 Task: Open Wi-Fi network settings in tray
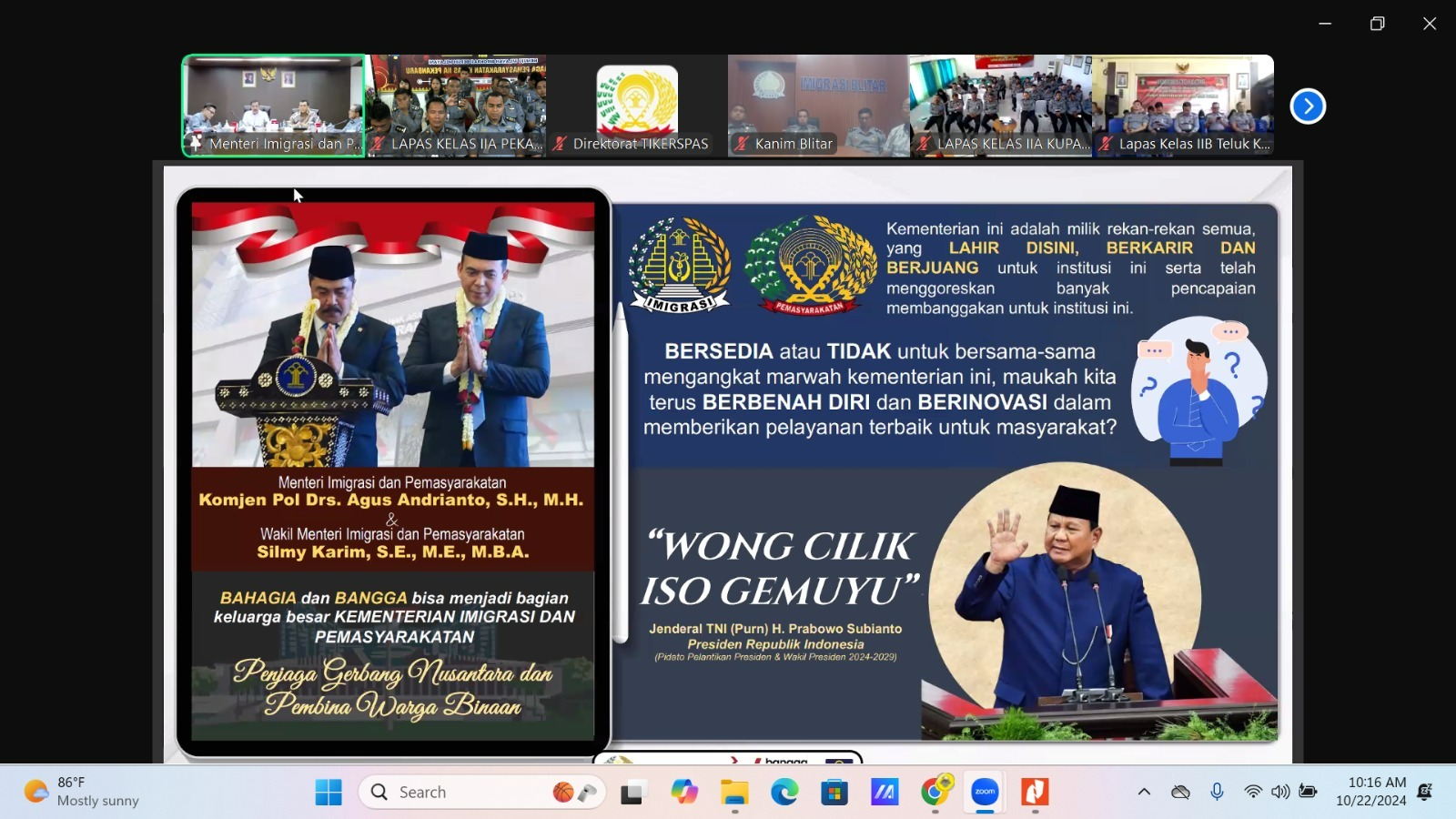tap(1253, 792)
